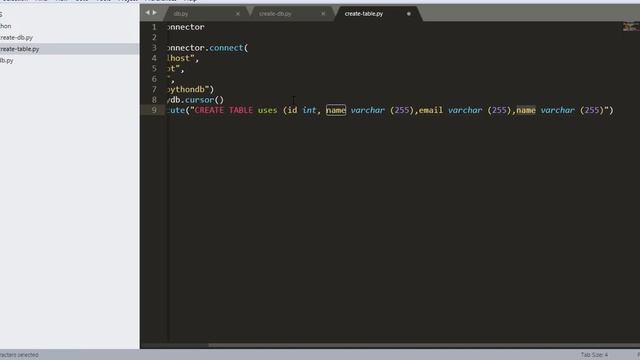Viewport: 640px width, 360px height.
Task: Open create-table.py in the sidebar
Action: [20, 49]
